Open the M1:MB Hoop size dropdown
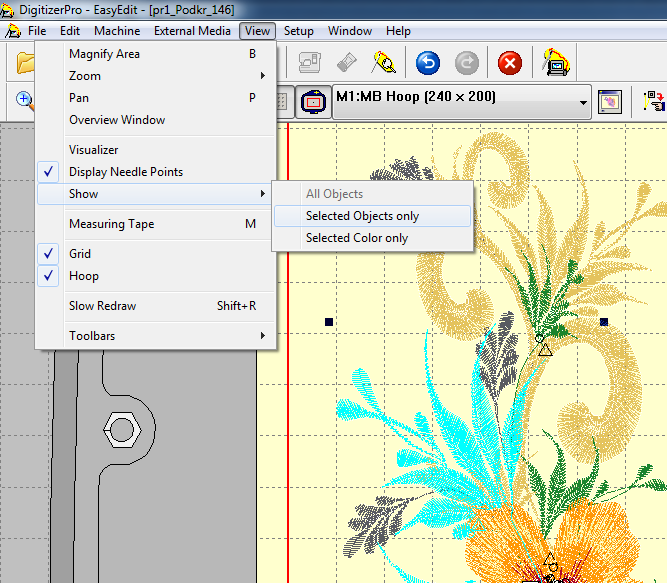Screen dimensions: 667x583 point(462,101)
